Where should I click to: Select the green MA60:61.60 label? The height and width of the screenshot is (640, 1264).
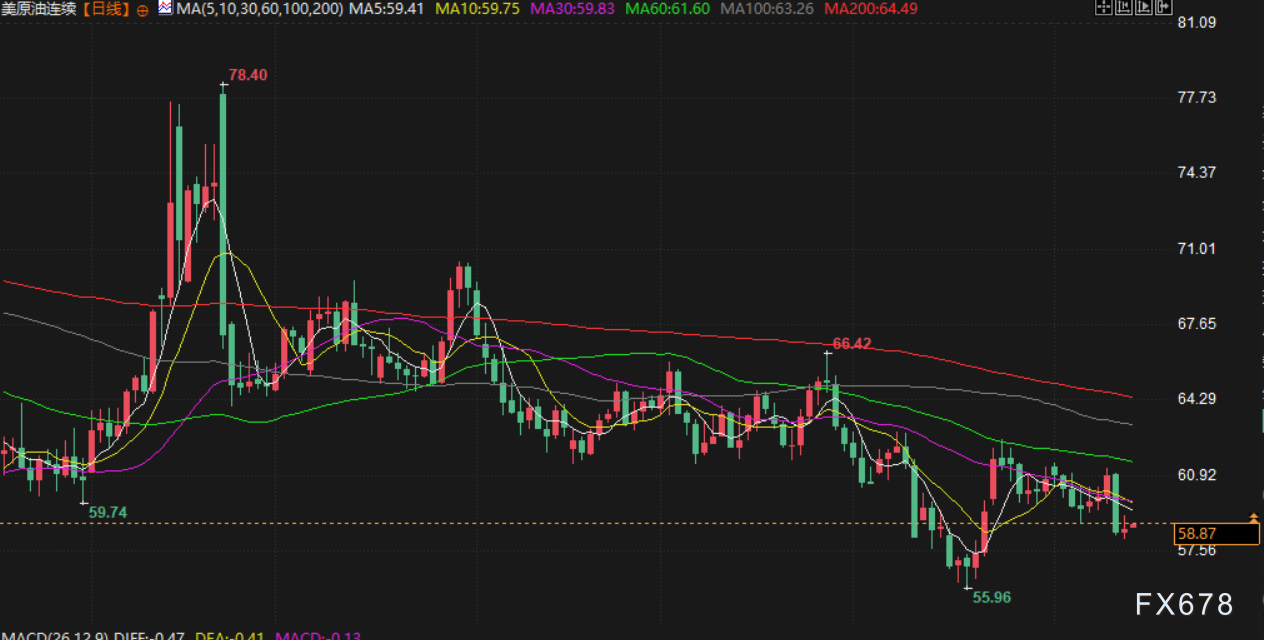[x=667, y=9]
